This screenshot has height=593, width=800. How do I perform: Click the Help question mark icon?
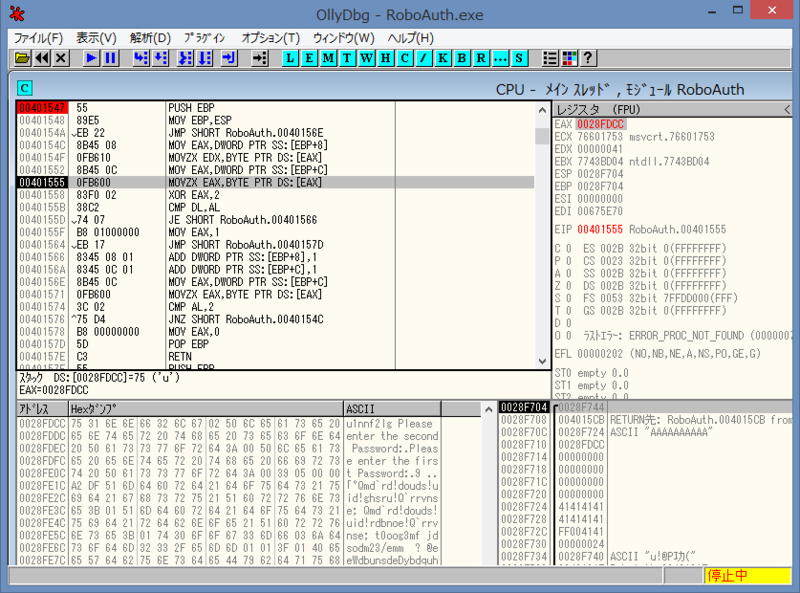[588, 58]
